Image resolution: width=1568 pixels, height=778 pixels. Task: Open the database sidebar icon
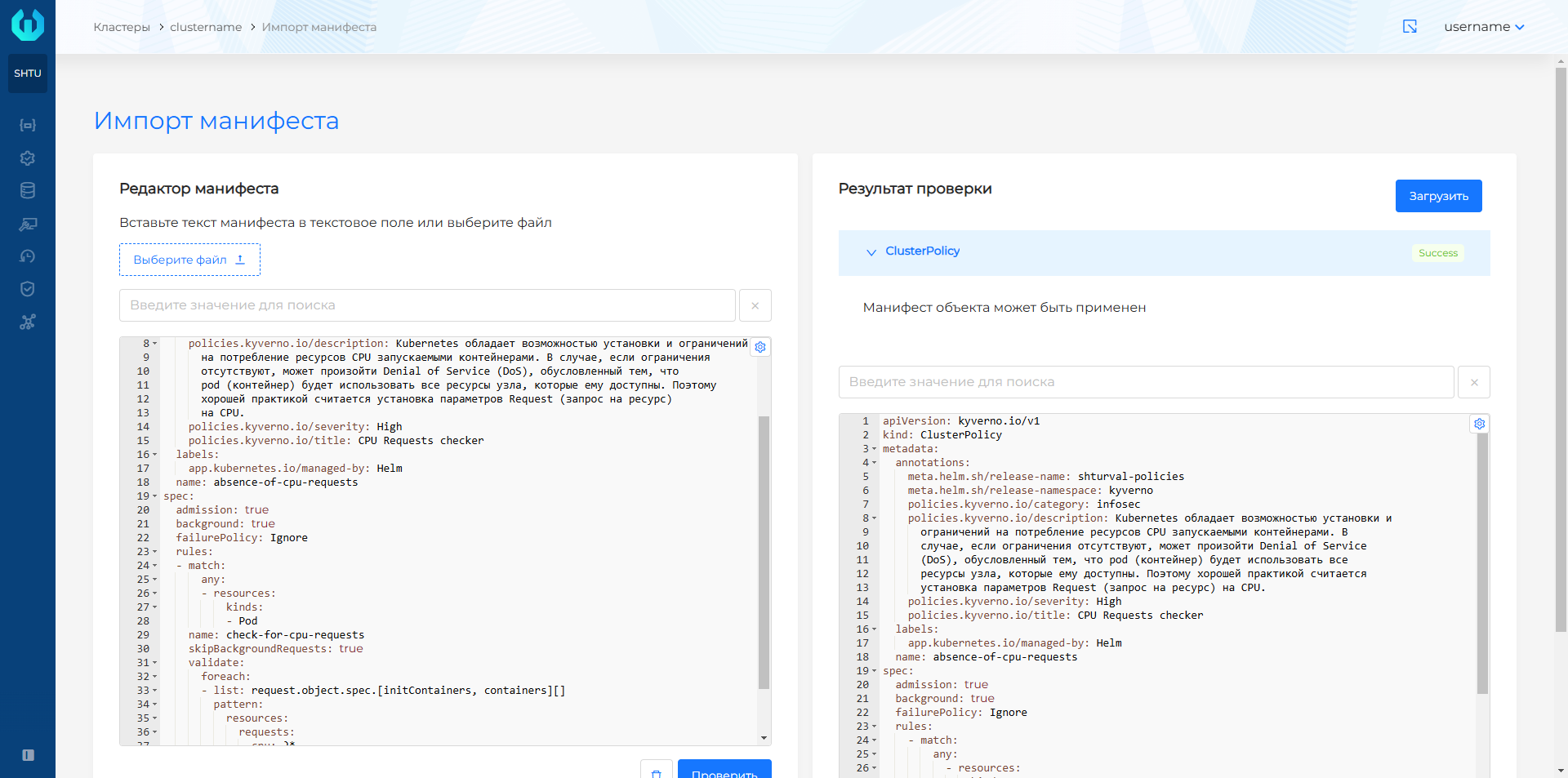tap(28, 191)
